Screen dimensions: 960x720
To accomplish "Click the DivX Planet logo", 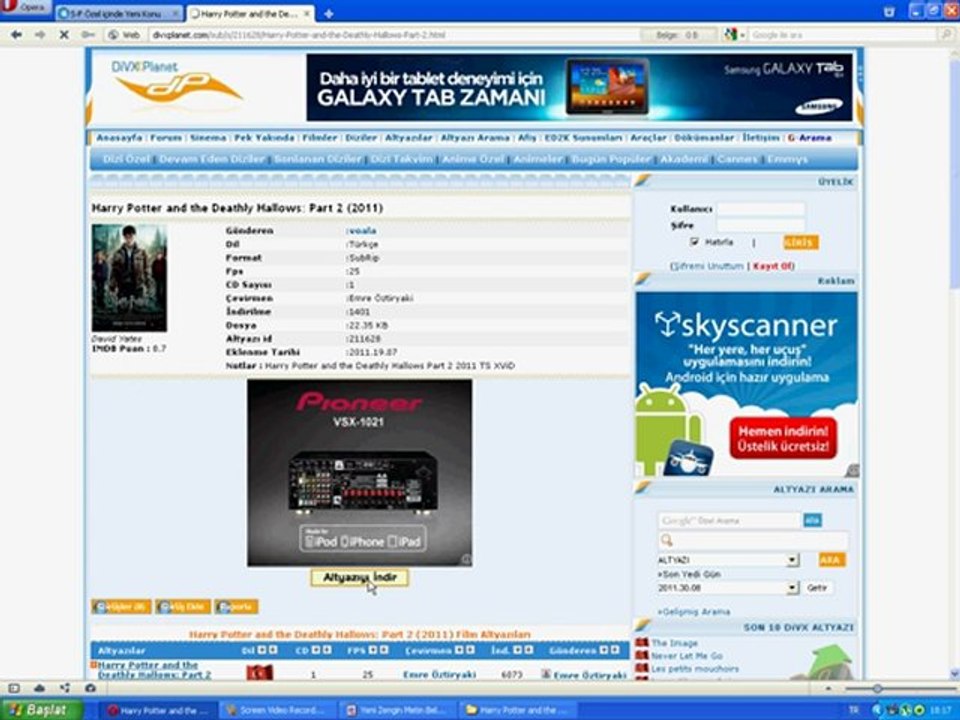I will pos(178,84).
